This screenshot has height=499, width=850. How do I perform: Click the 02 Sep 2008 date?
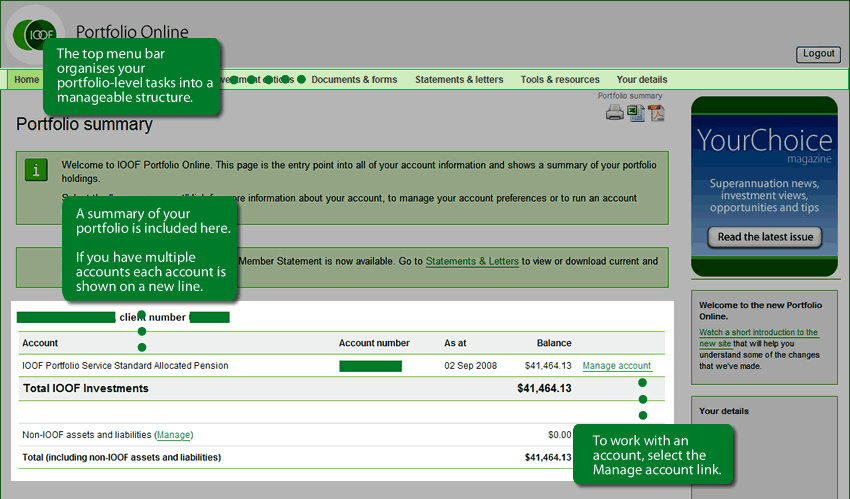pos(471,366)
